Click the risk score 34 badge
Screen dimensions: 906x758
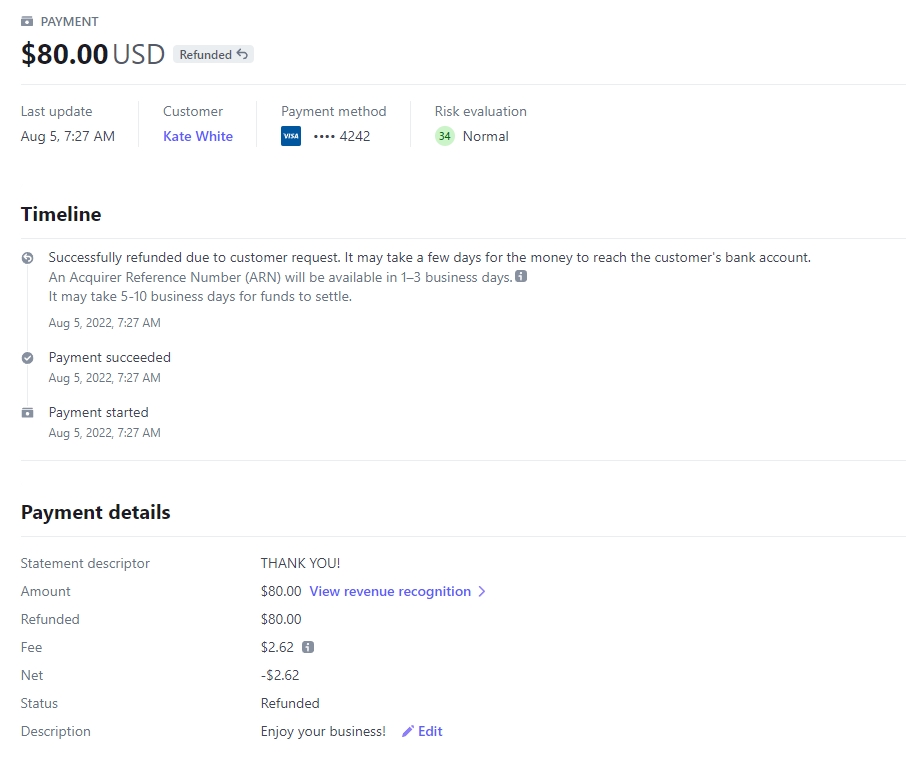[x=444, y=136]
